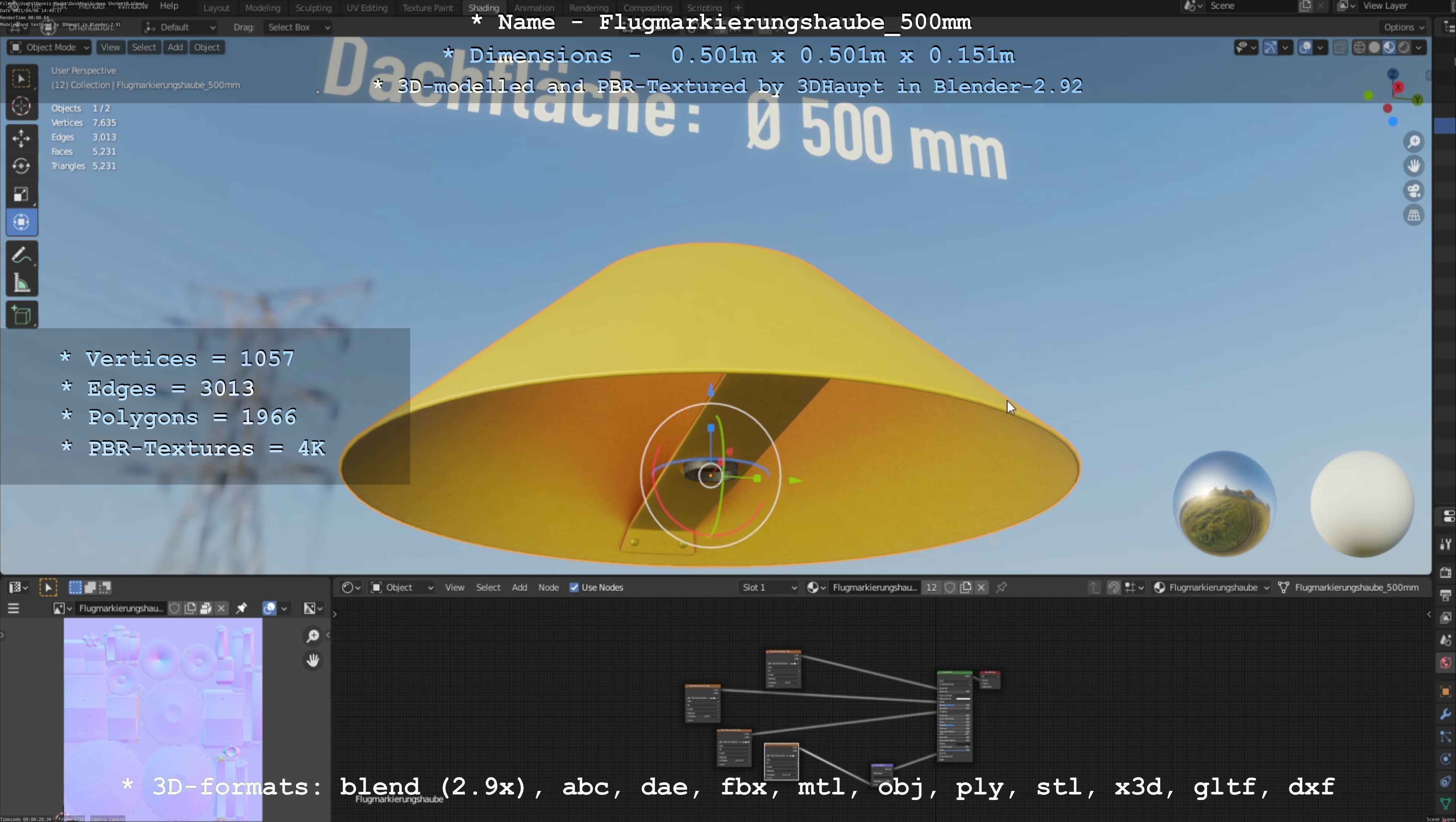Open the viewport Add menu

coord(175,47)
